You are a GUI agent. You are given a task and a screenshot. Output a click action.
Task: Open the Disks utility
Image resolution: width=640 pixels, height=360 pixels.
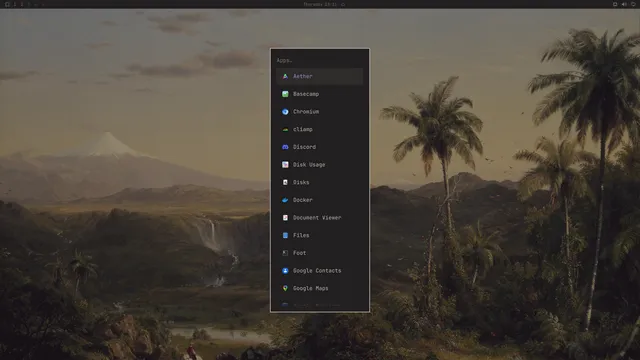click(320, 182)
